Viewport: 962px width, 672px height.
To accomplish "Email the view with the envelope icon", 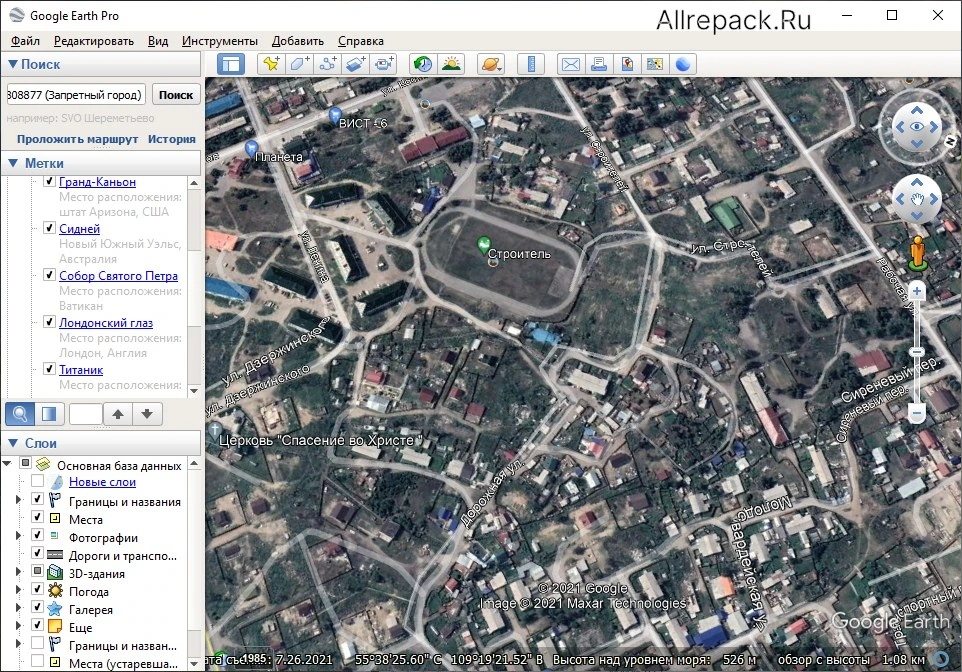I will pyautogui.click(x=571, y=64).
